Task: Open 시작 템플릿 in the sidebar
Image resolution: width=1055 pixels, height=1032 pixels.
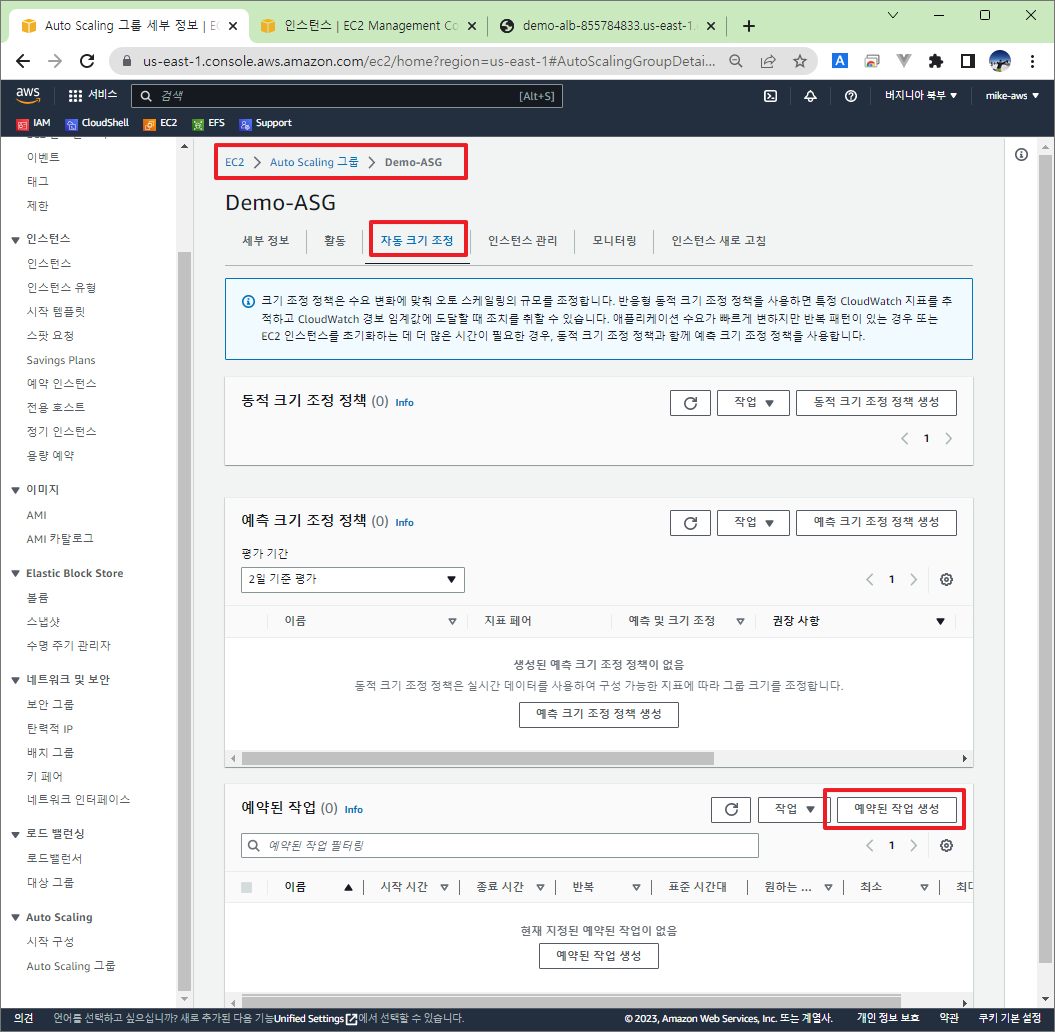Action: pos(56,311)
